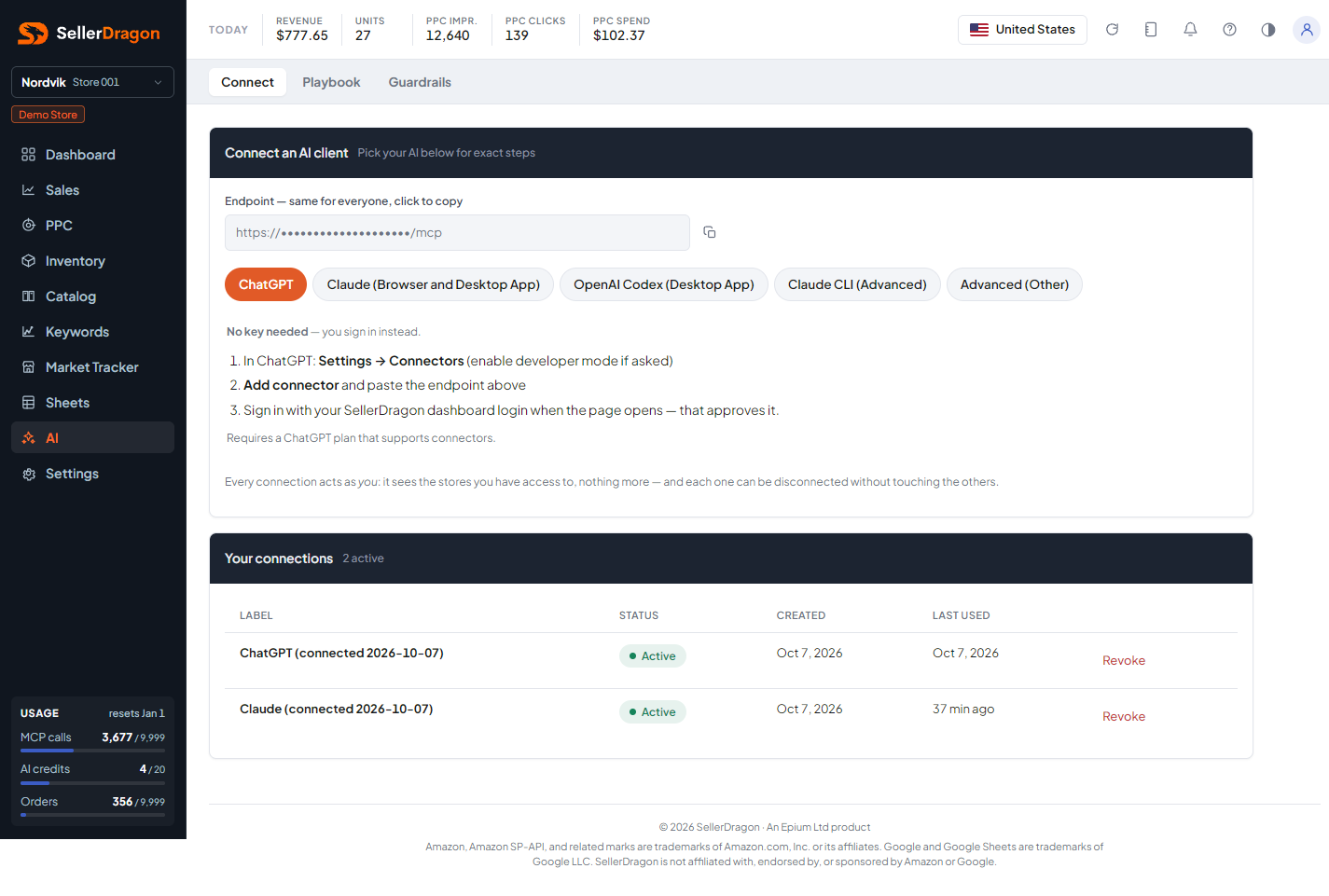
Task: Click the AI credits usage progress bar
Action: (92, 783)
